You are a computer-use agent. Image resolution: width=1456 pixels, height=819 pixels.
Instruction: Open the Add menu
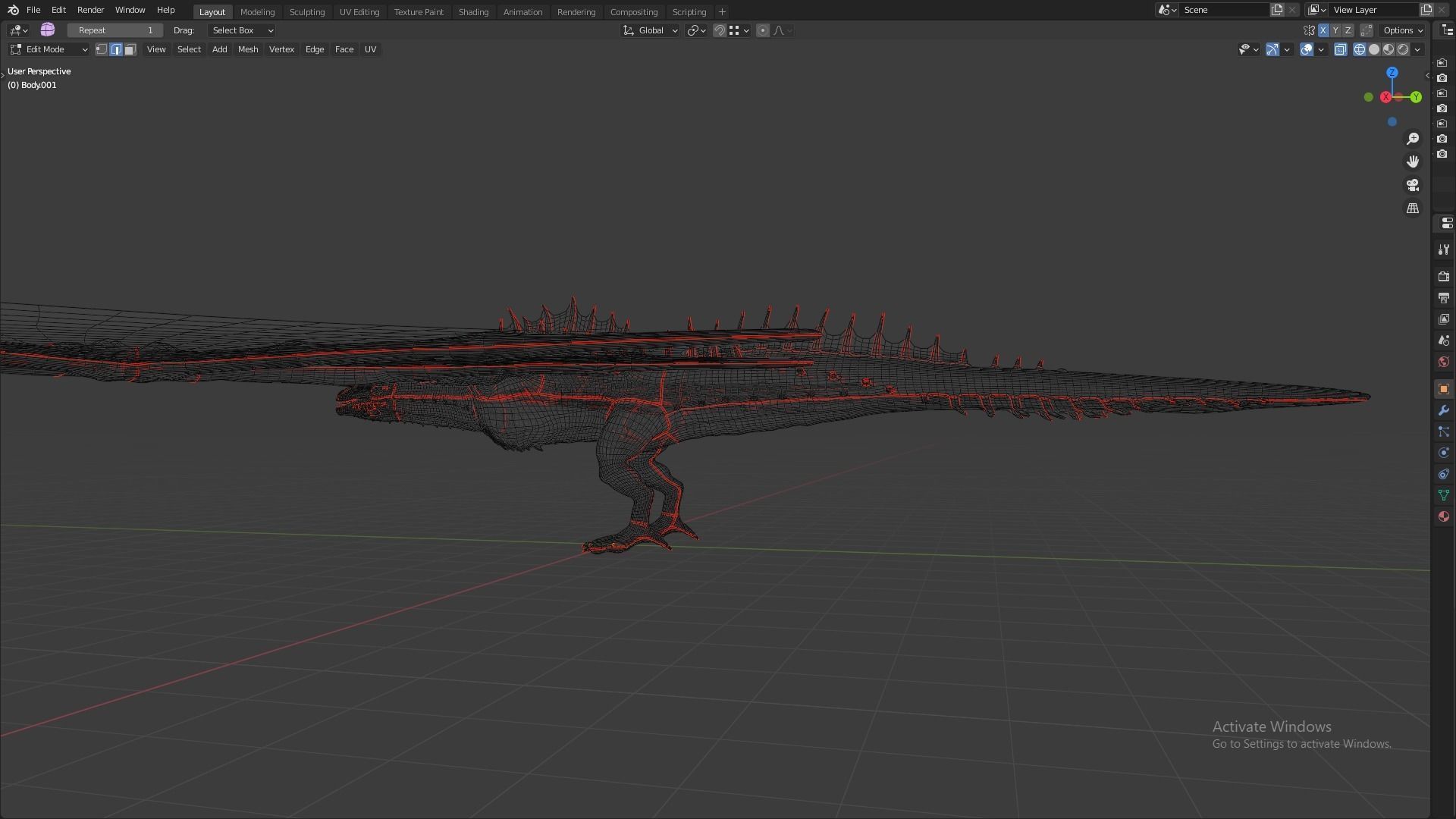(219, 49)
